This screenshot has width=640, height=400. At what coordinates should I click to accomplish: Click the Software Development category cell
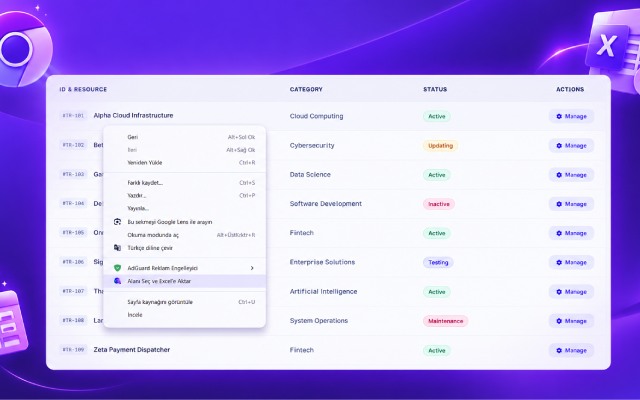(326, 204)
